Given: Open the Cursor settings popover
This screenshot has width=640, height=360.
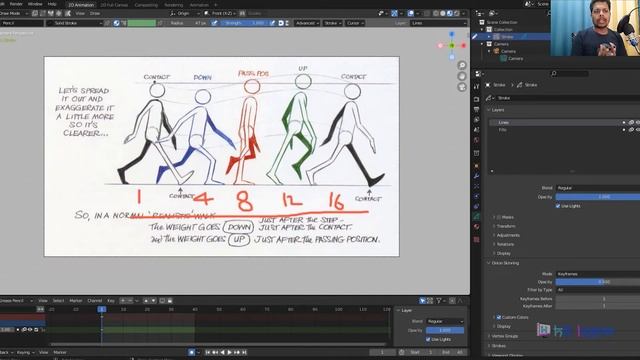Looking at the screenshot, I should coord(355,23).
